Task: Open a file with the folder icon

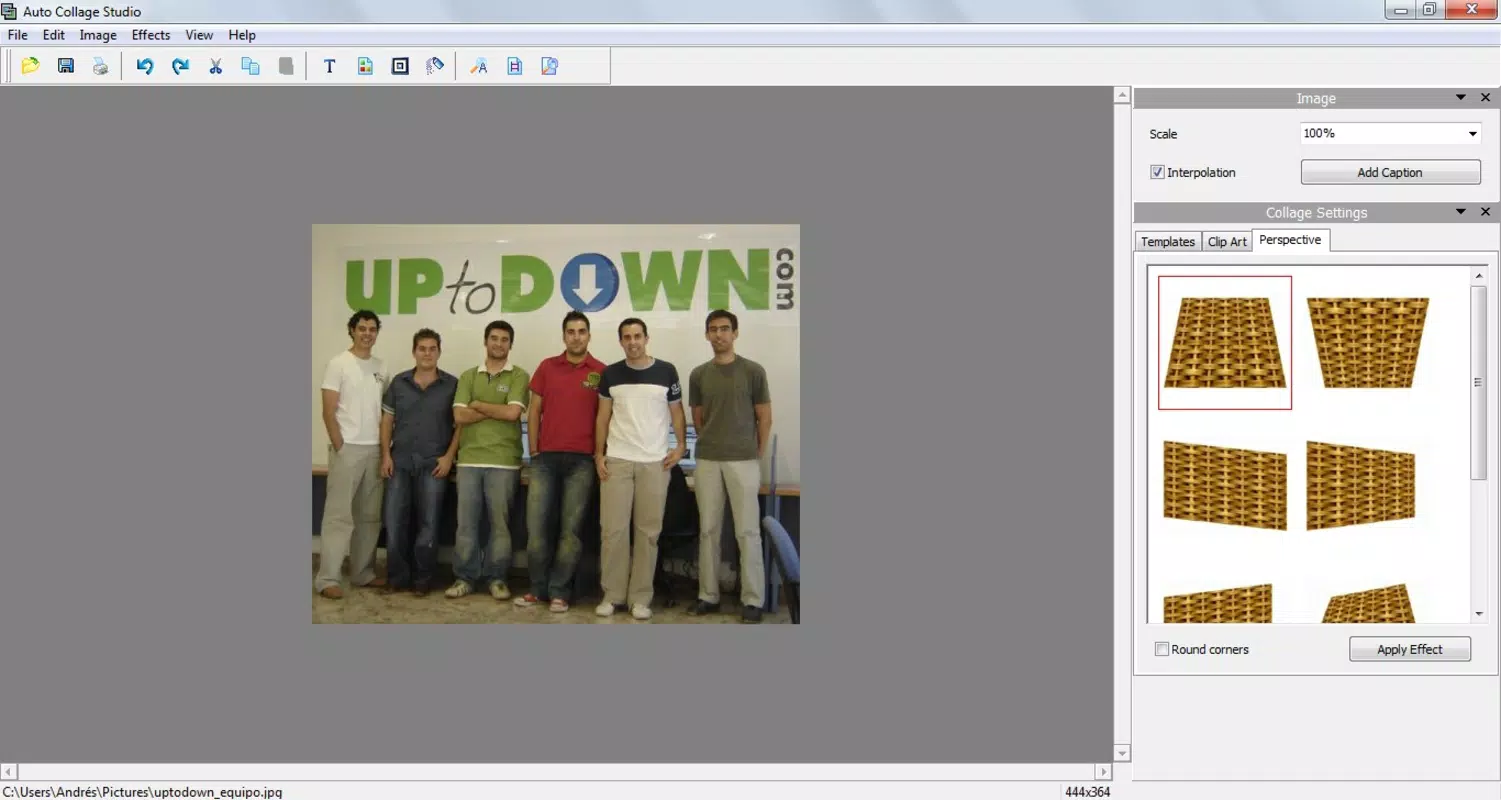Action: 30,66
